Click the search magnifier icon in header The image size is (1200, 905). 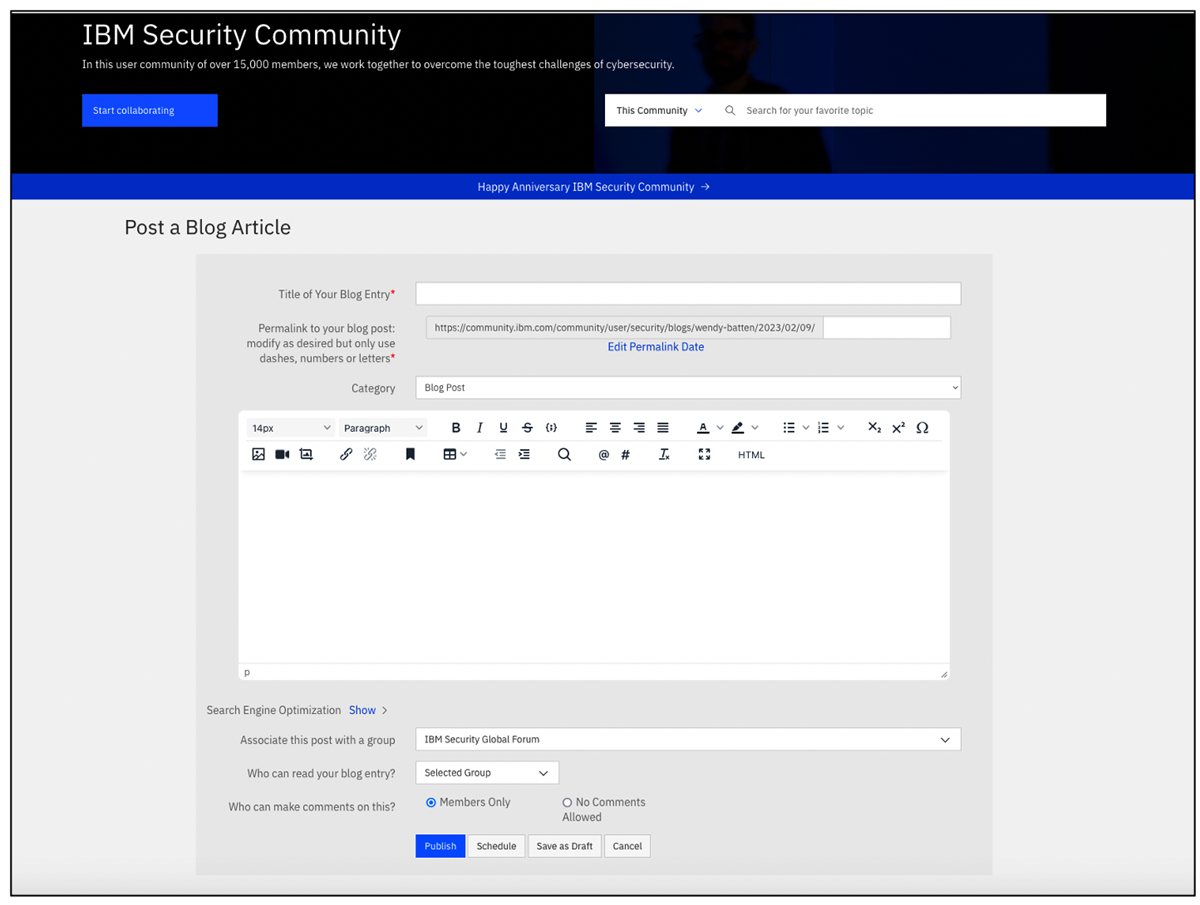click(730, 110)
